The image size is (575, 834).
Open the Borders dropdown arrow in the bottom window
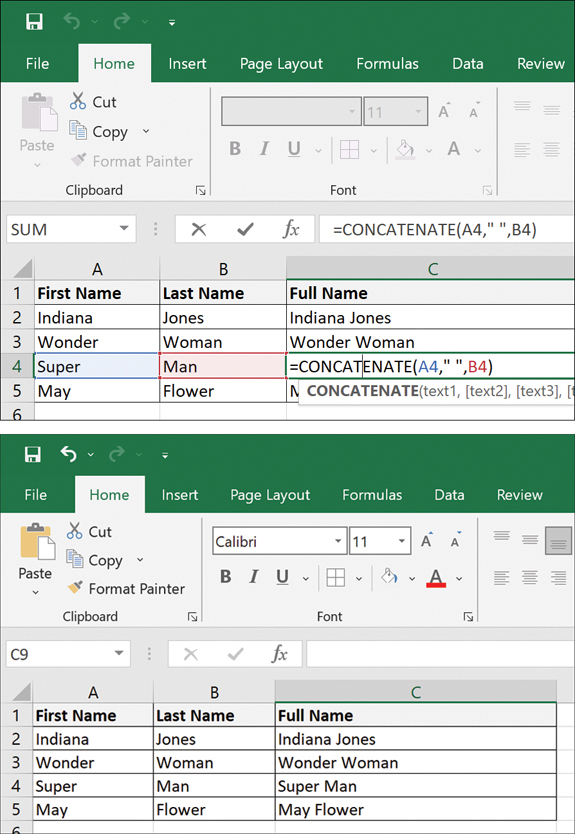pos(359,578)
